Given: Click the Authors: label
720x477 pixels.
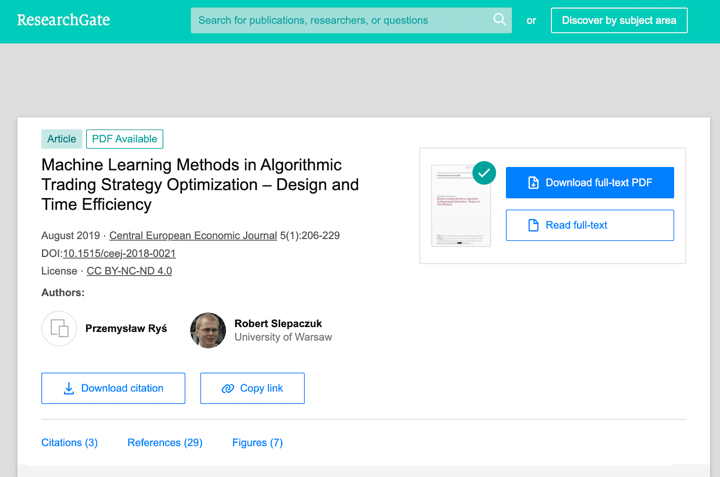Looking at the screenshot, I should (63, 292).
